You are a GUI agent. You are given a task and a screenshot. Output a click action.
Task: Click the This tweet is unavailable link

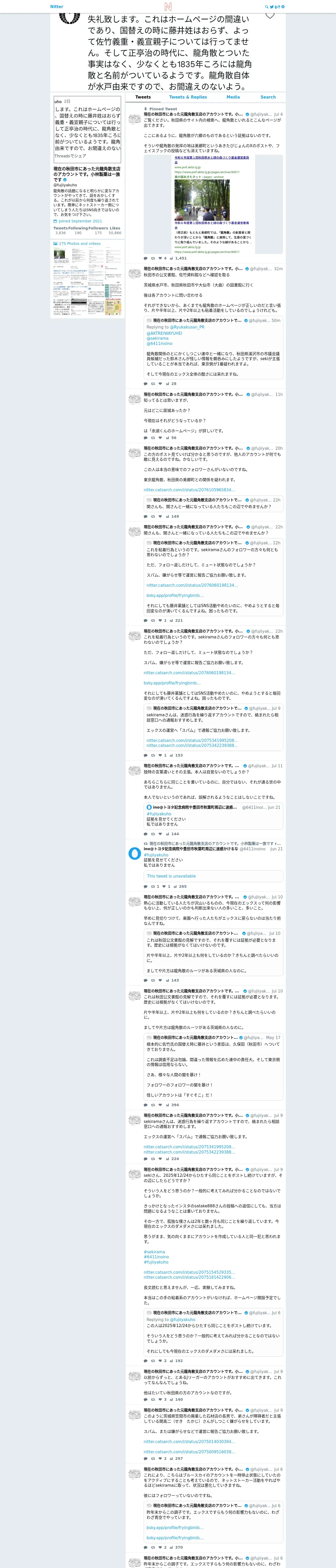coord(171,877)
